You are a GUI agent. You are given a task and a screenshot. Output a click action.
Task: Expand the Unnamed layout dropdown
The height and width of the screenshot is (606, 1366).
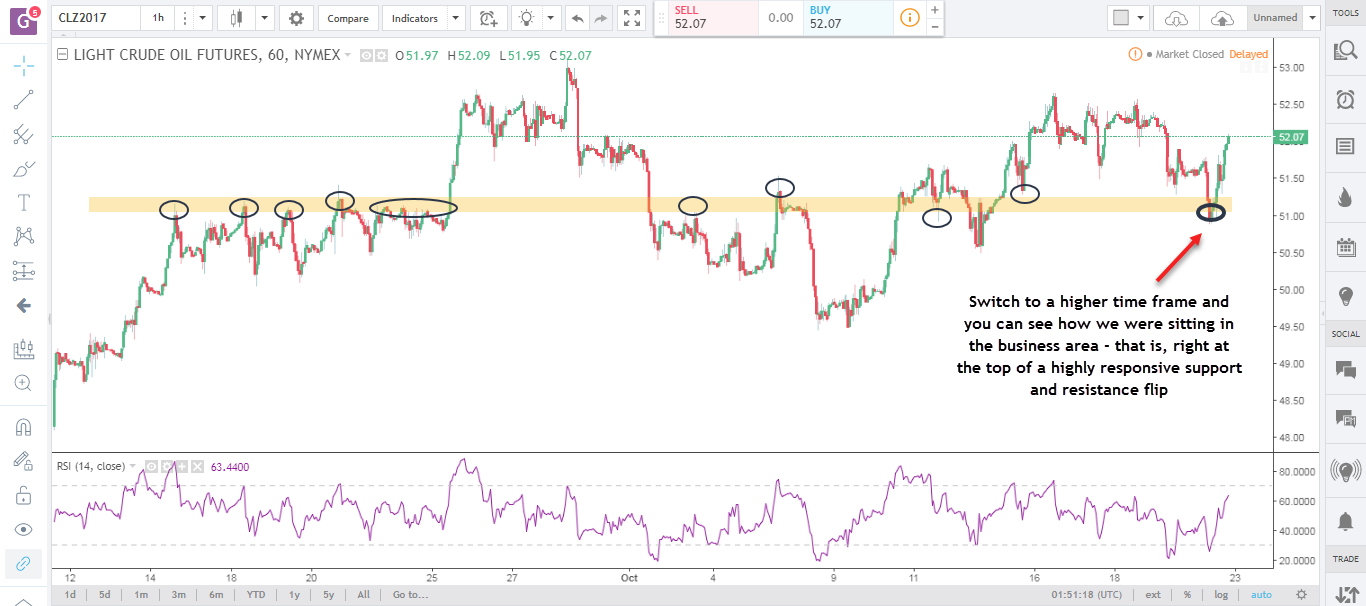[x=1311, y=18]
